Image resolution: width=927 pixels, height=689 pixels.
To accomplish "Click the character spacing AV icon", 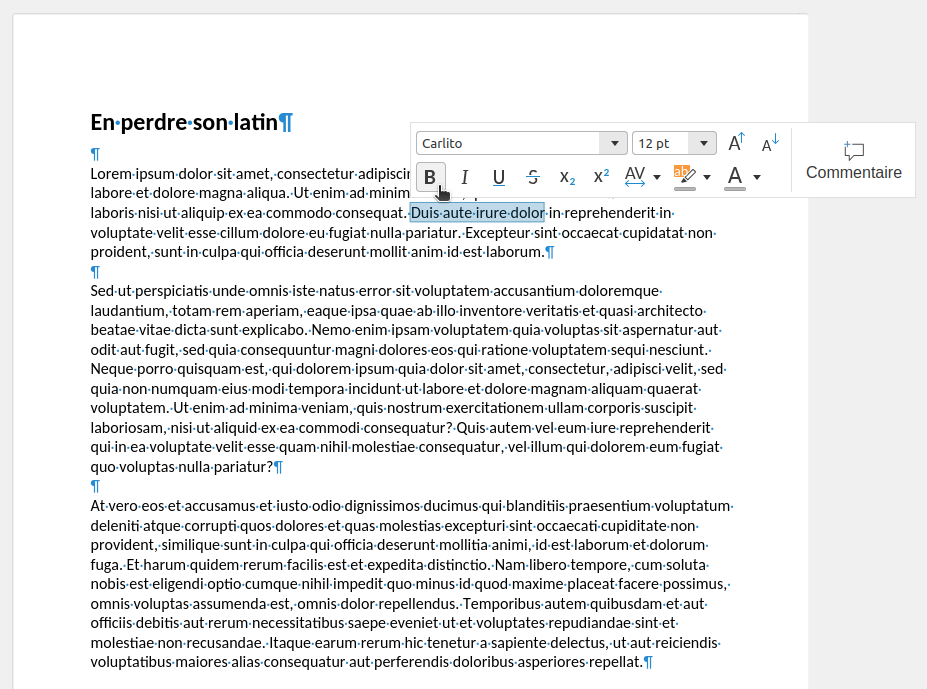I will point(635,177).
